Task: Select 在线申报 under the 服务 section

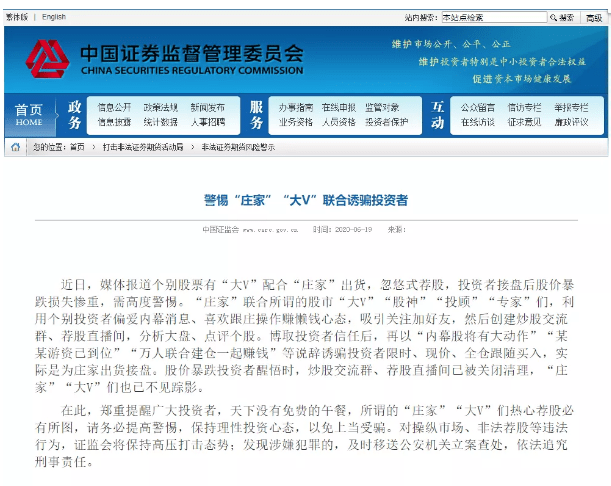Action: click(x=338, y=107)
